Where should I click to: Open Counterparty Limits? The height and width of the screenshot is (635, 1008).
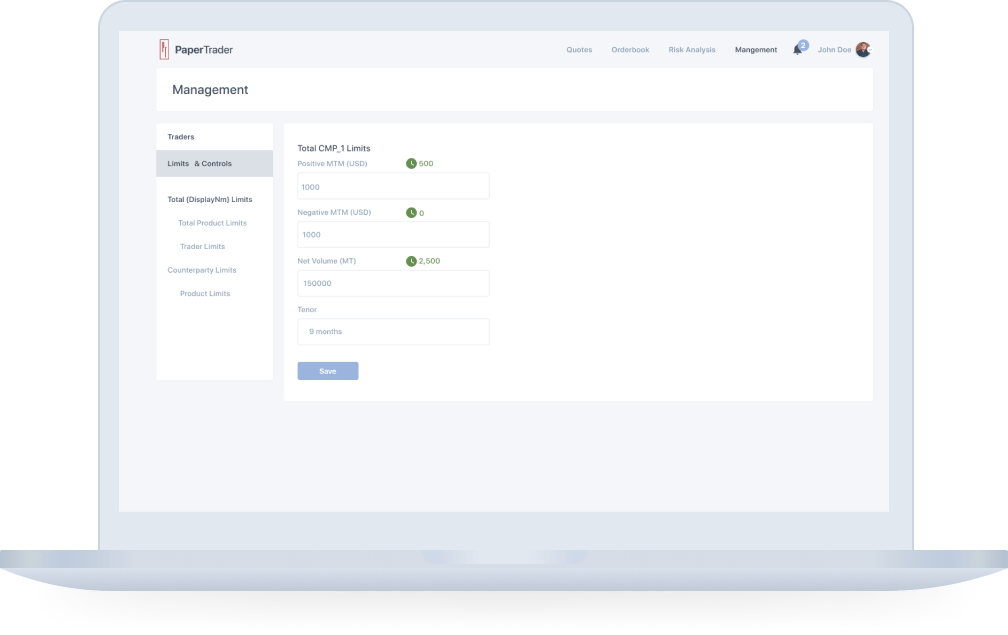pyautogui.click(x=202, y=270)
